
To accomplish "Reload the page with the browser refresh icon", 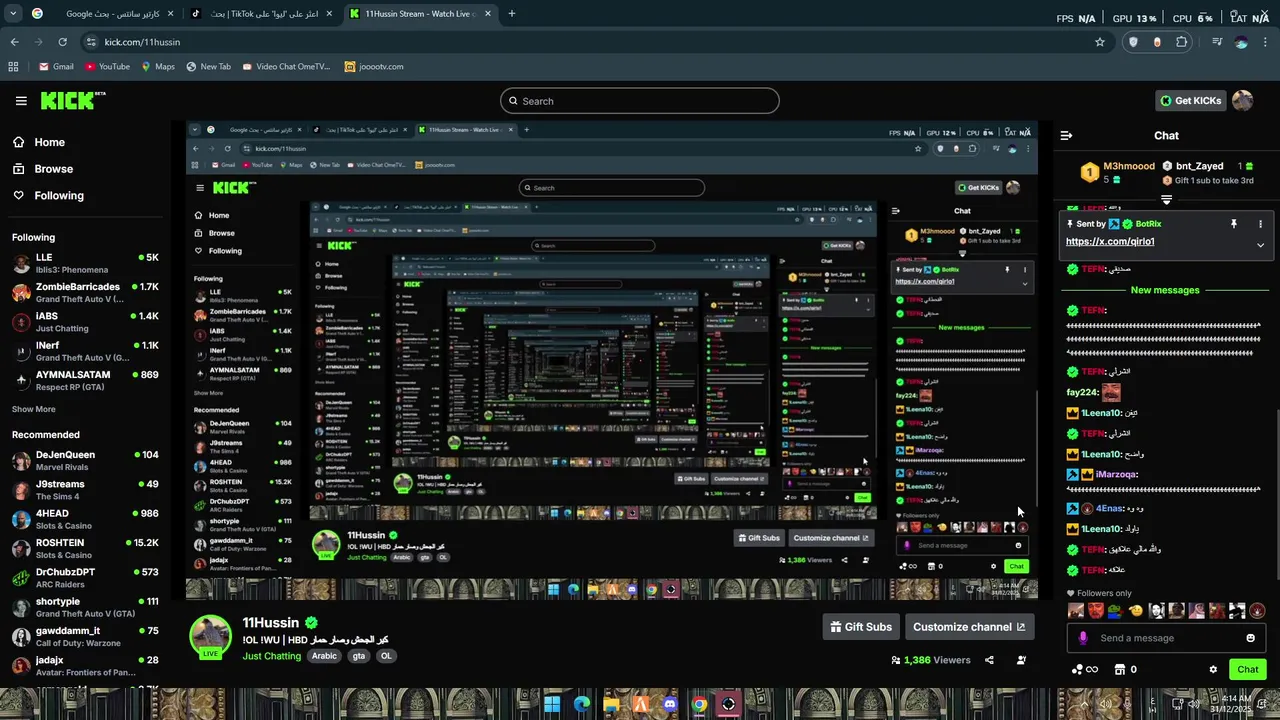I will pyautogui.click(x=63, y=42).
